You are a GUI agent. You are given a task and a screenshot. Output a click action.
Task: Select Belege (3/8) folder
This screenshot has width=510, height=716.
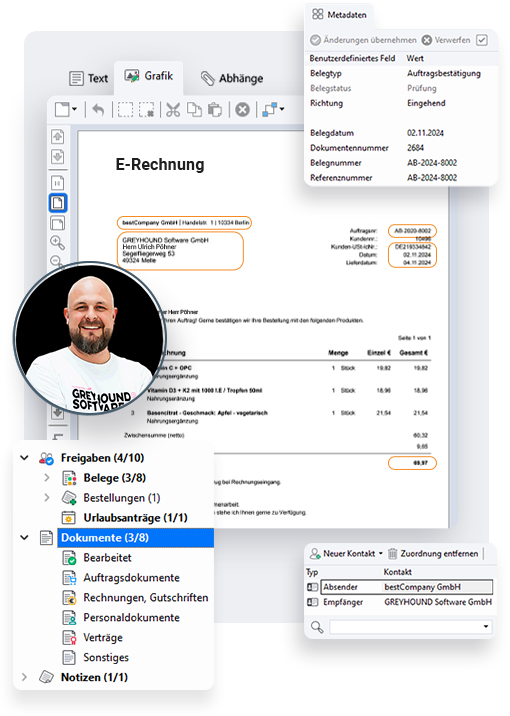(x=115, y=478)
